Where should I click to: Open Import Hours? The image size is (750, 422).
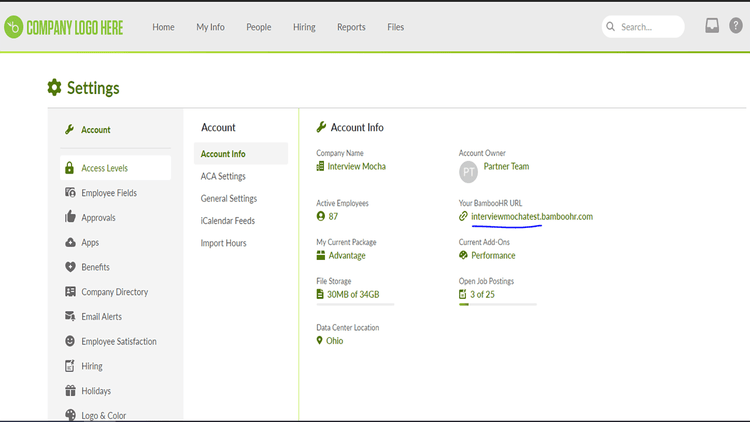[x=223, y=243]
